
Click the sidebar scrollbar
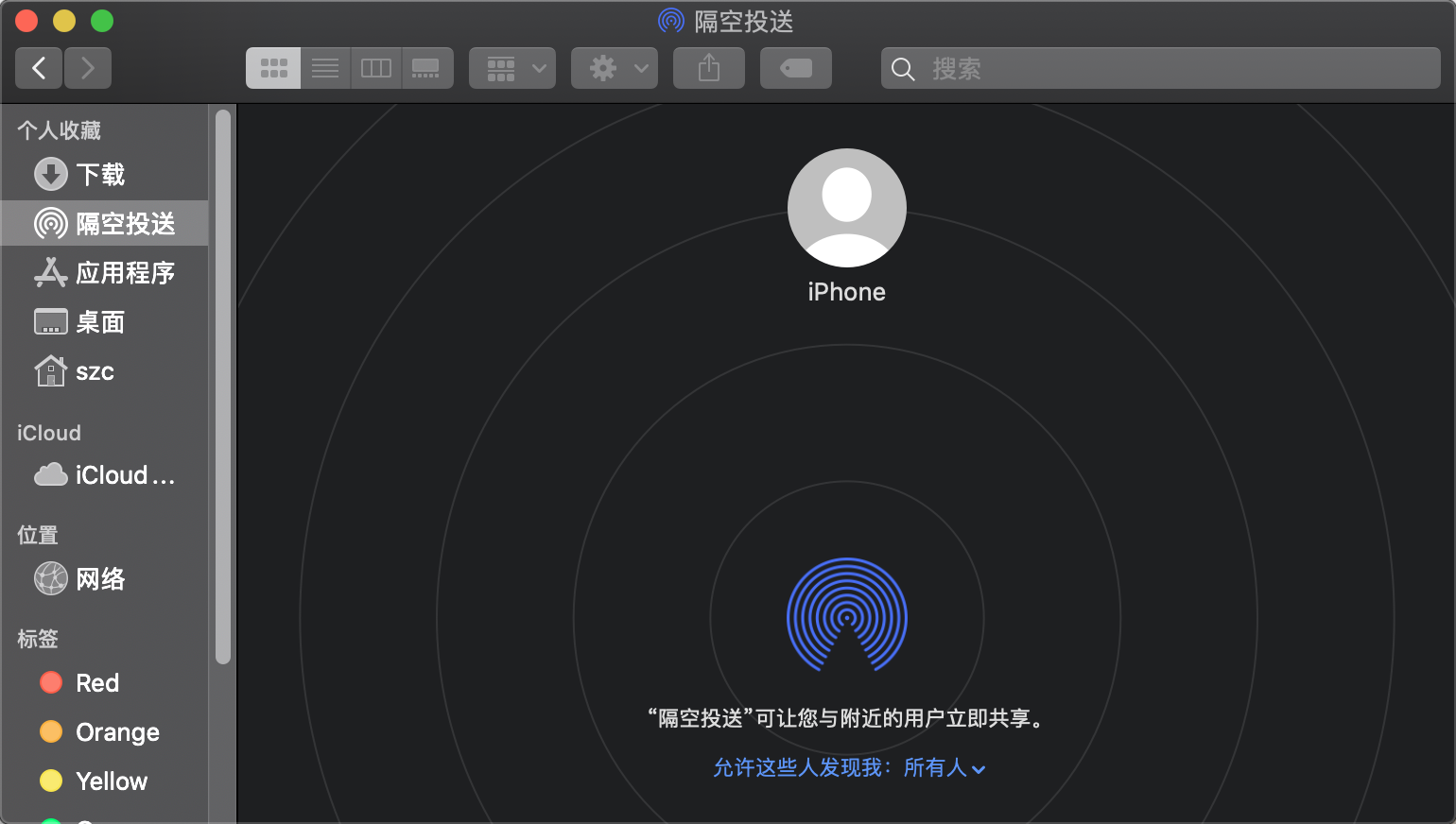point(223,387)
